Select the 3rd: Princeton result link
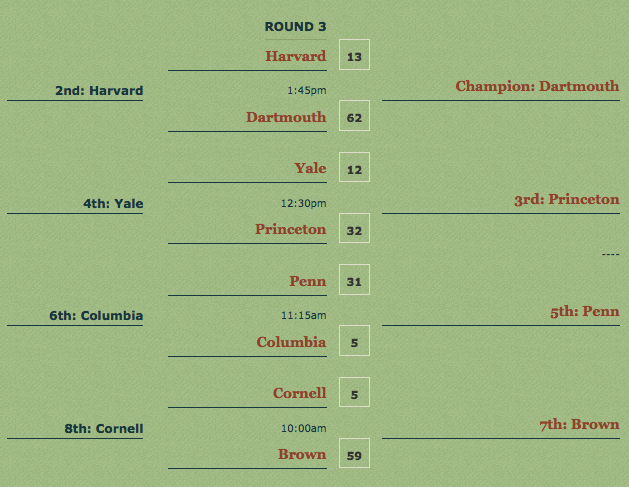Image resolution: width=629 pixels, height=487 pixels. [567, 199]
